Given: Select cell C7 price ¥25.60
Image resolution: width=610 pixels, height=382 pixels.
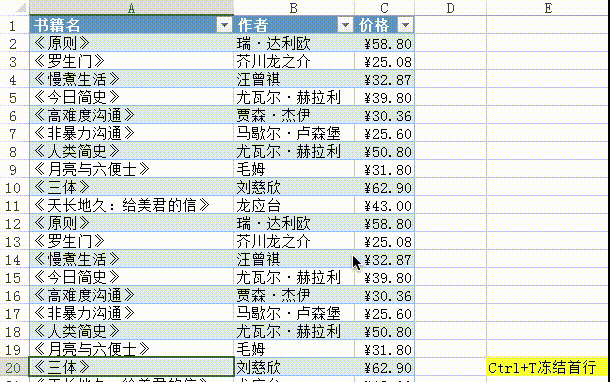Looking at the screenshot, I should tap(384, 133).
